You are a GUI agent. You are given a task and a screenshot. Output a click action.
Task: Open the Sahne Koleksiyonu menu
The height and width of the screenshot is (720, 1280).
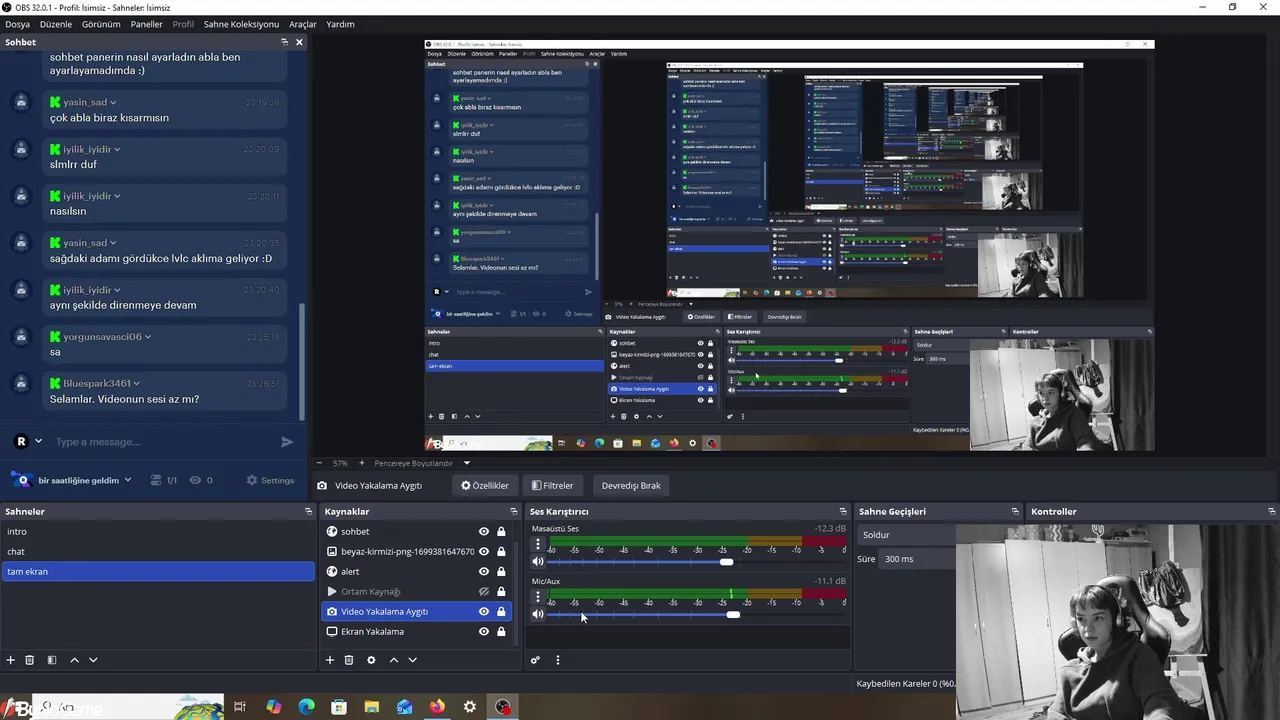point(241,24)
